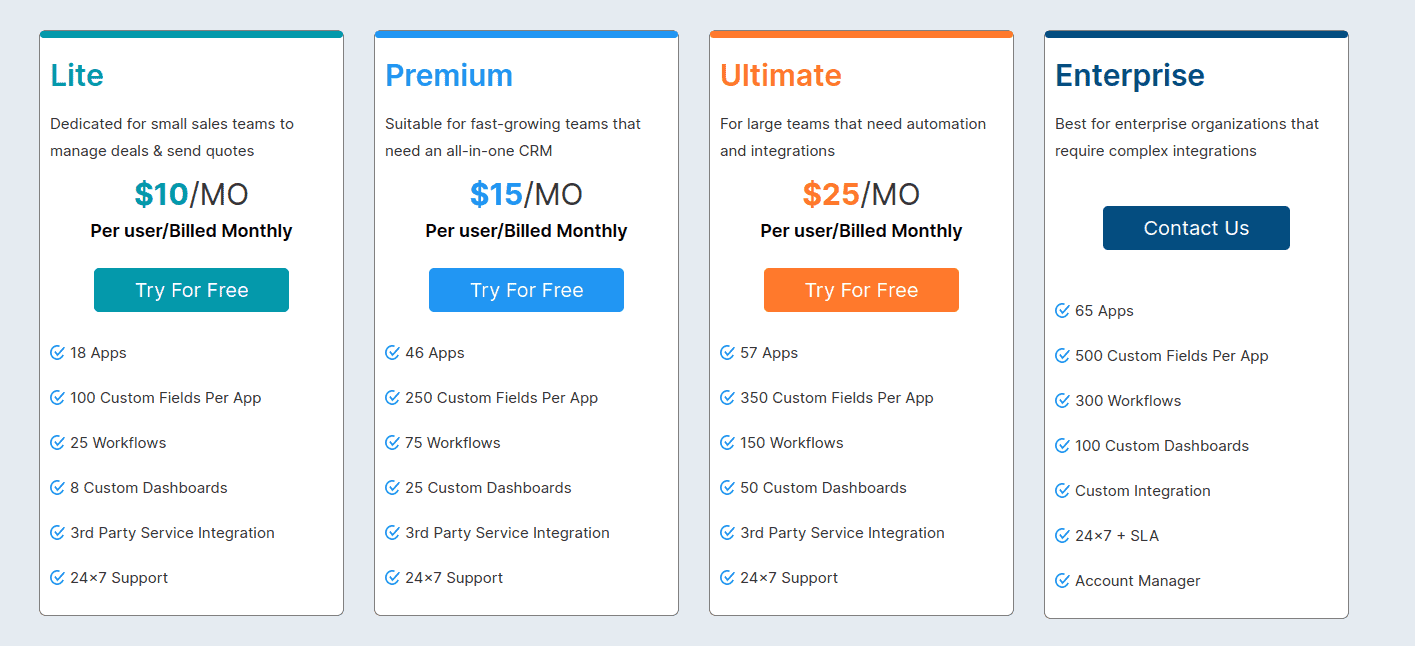Click the checkmark icon beside 57 Apps
Viewport: 1415px width, 646px height.
tap(728, 353)
